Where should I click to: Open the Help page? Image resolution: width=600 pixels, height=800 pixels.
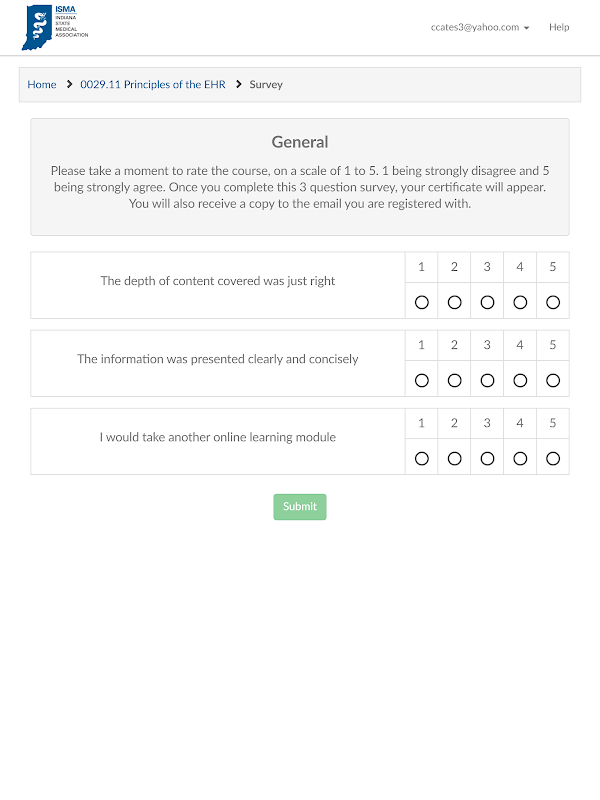(559, 27)
